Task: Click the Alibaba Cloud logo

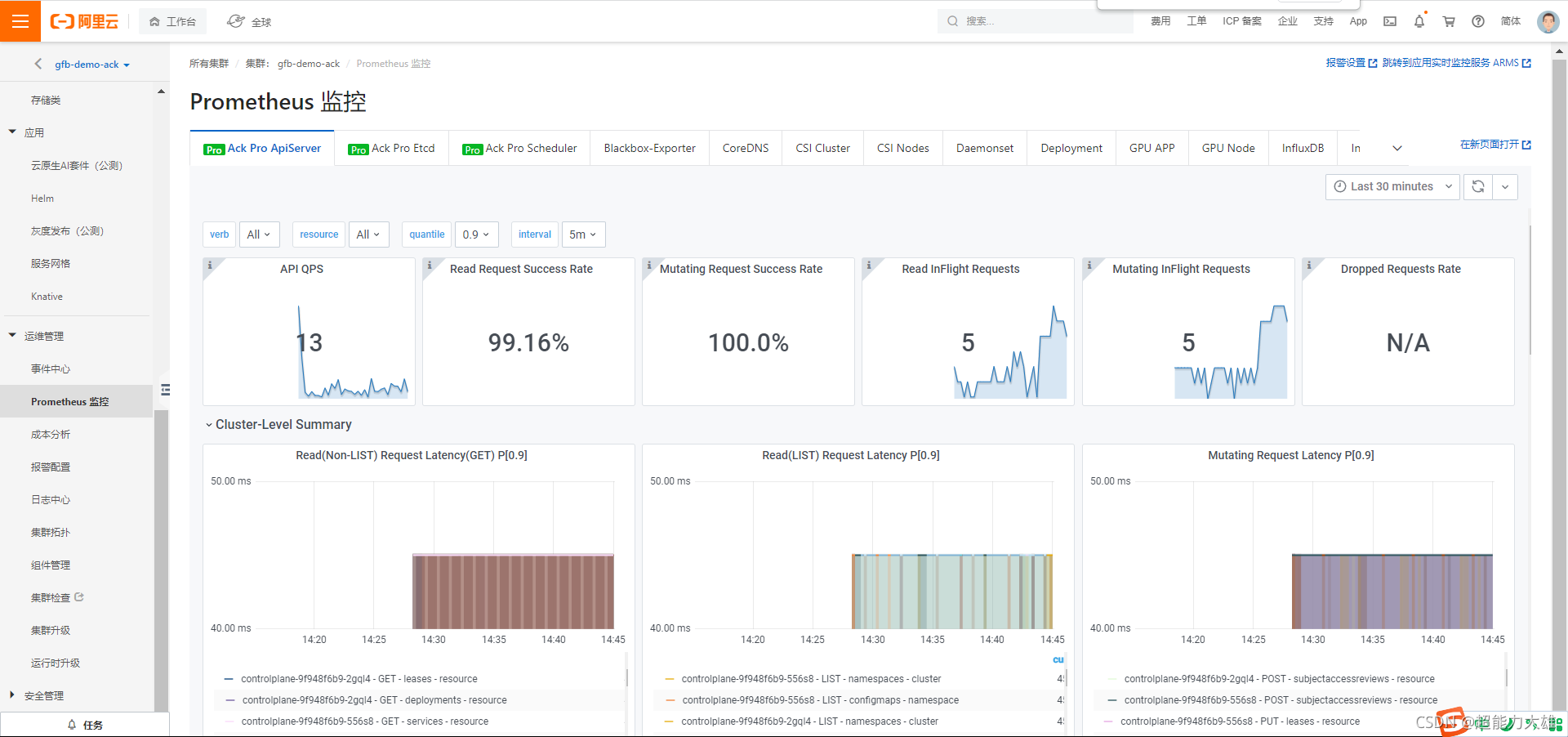Action: [84, 21]
